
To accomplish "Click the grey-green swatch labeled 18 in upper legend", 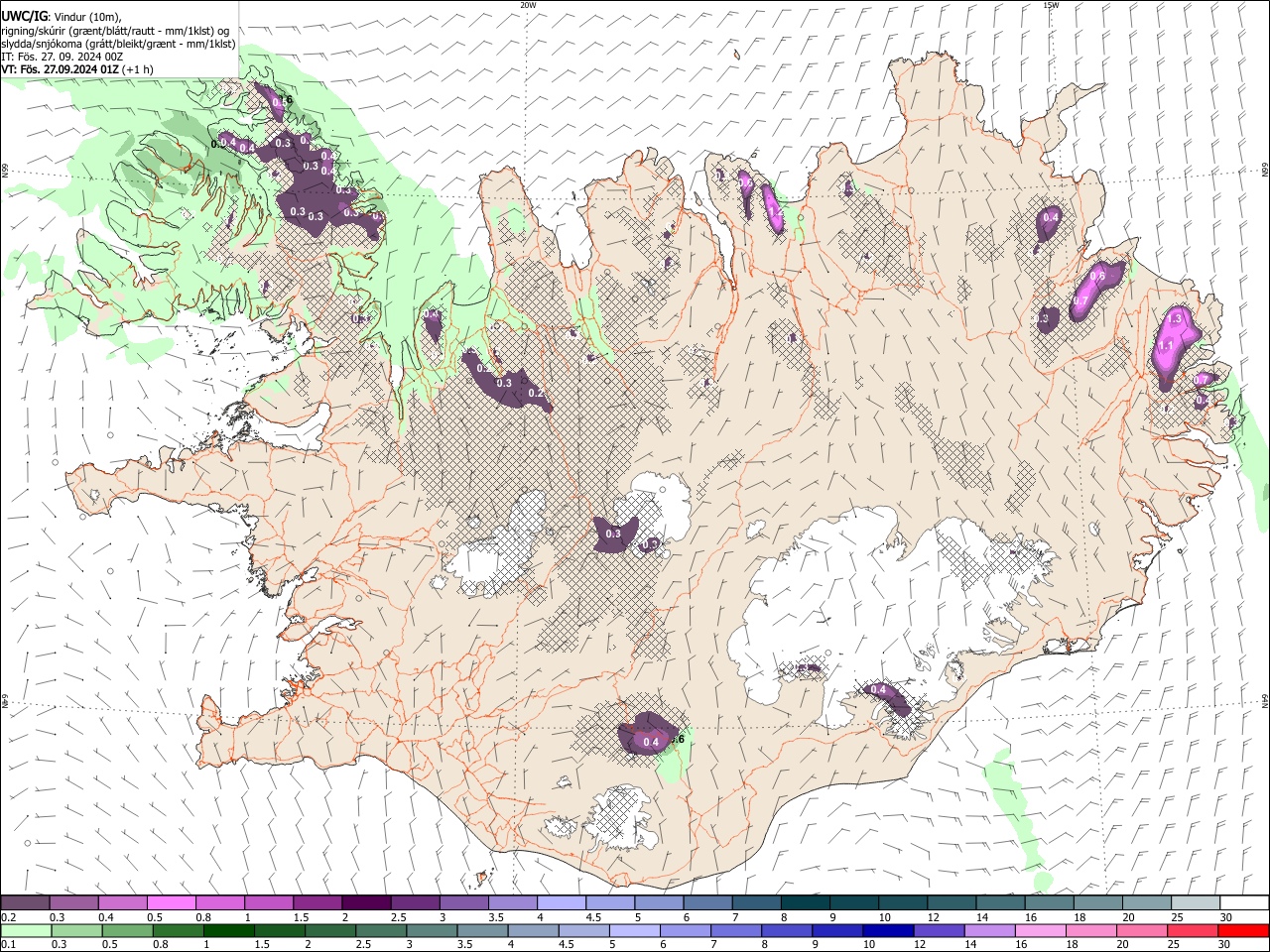I will pyautogui.click(x=1097, y=902).
